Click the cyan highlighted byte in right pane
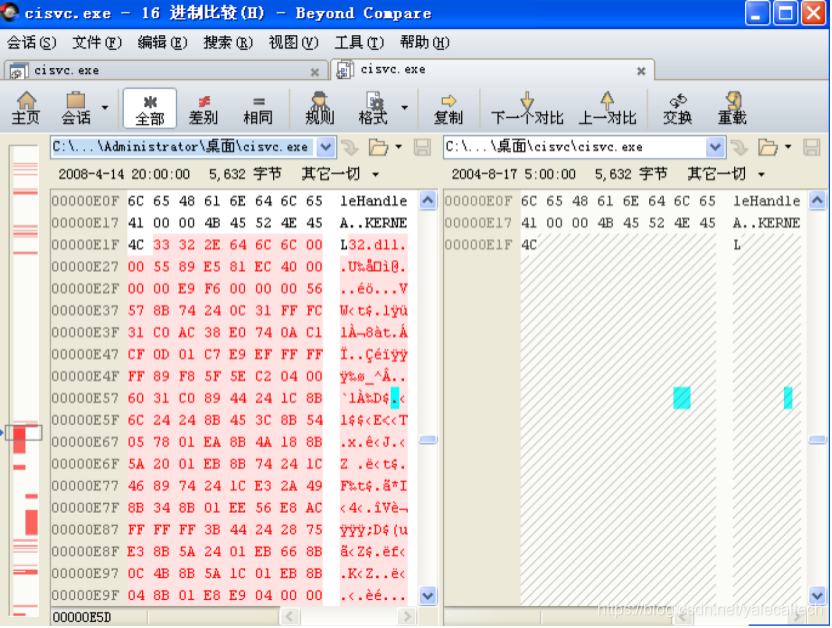Viewport: 832px width, 628px height. pyautogui.click(x=682, y=398)
